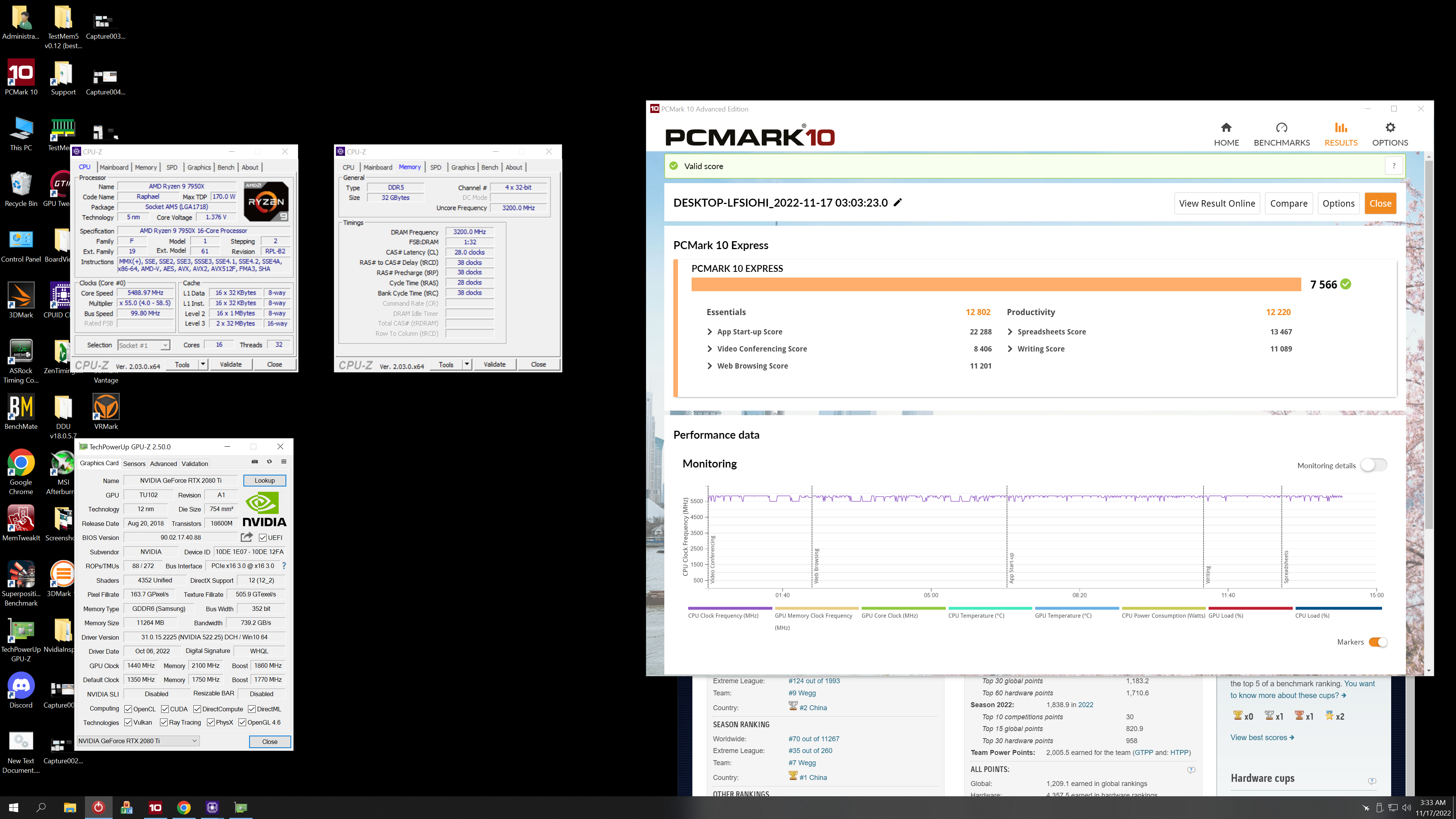Open the Tools dropdown arrow in CPU-Z Memory window
The image size is (1456, 819).
pyautogui.click(x=467, y=364)
